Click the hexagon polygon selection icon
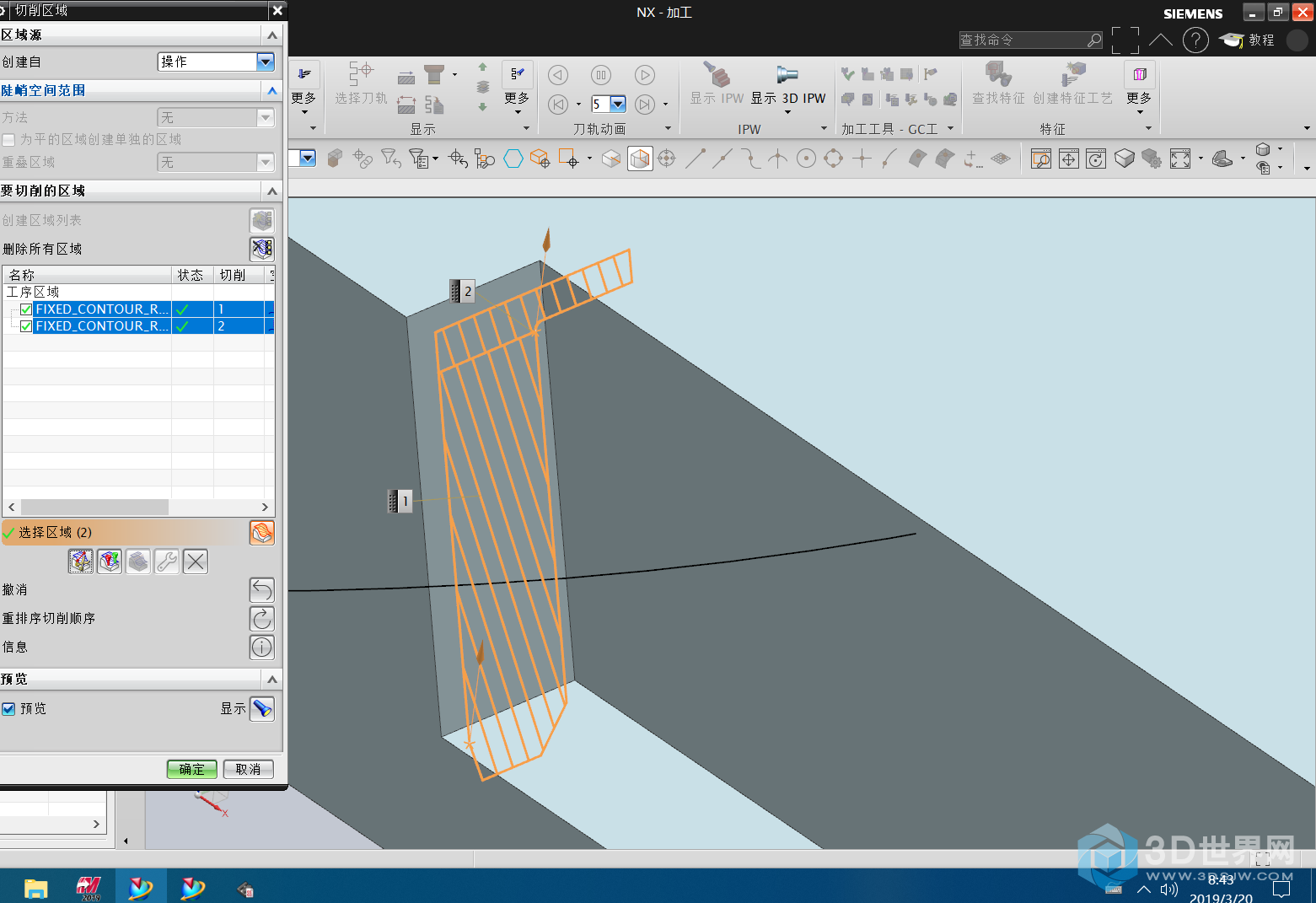 [x=513, y=159]
